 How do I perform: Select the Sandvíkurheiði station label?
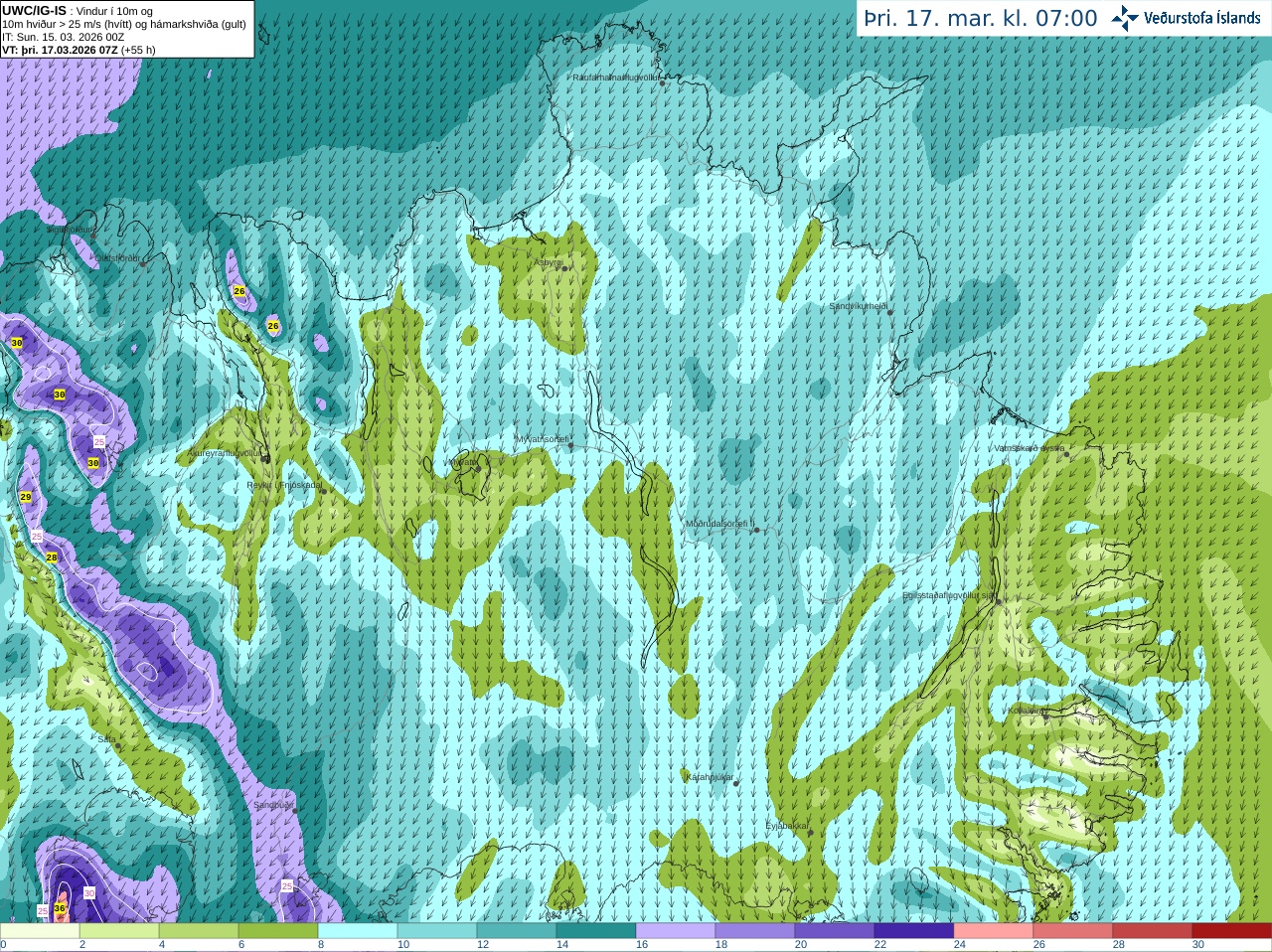point(858,306)
